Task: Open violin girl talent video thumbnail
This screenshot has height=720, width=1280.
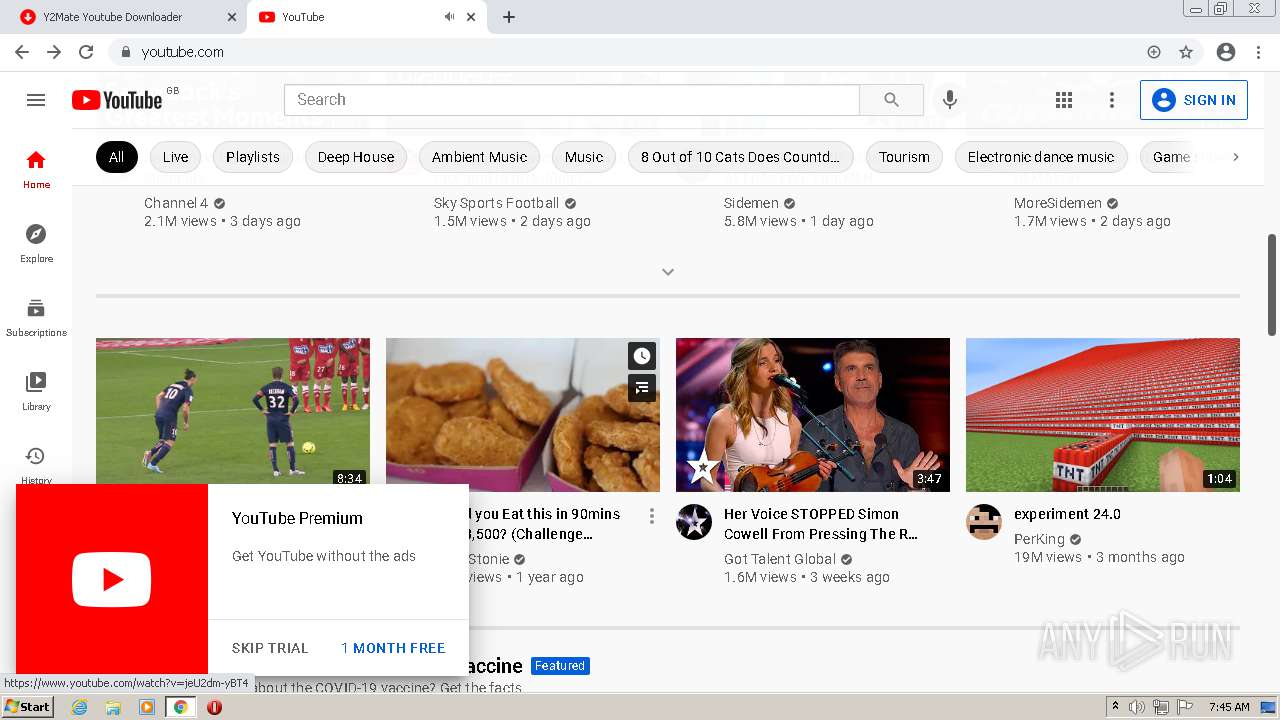Action: point(813,415)
